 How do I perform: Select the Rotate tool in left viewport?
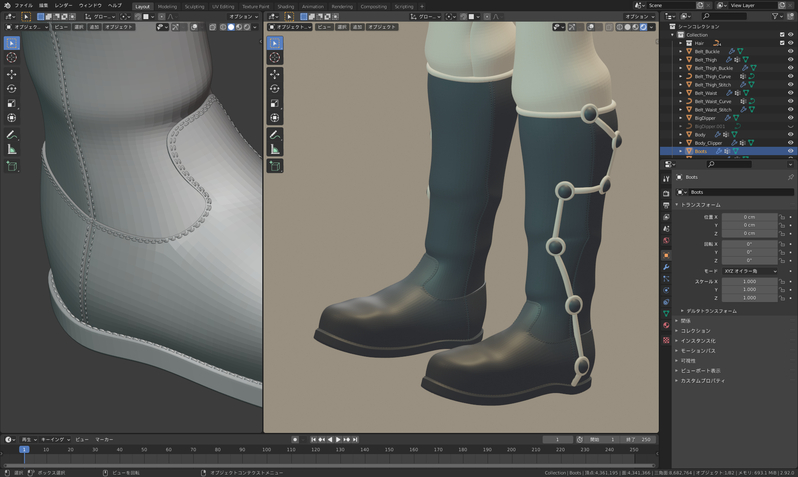coord(12,89)
